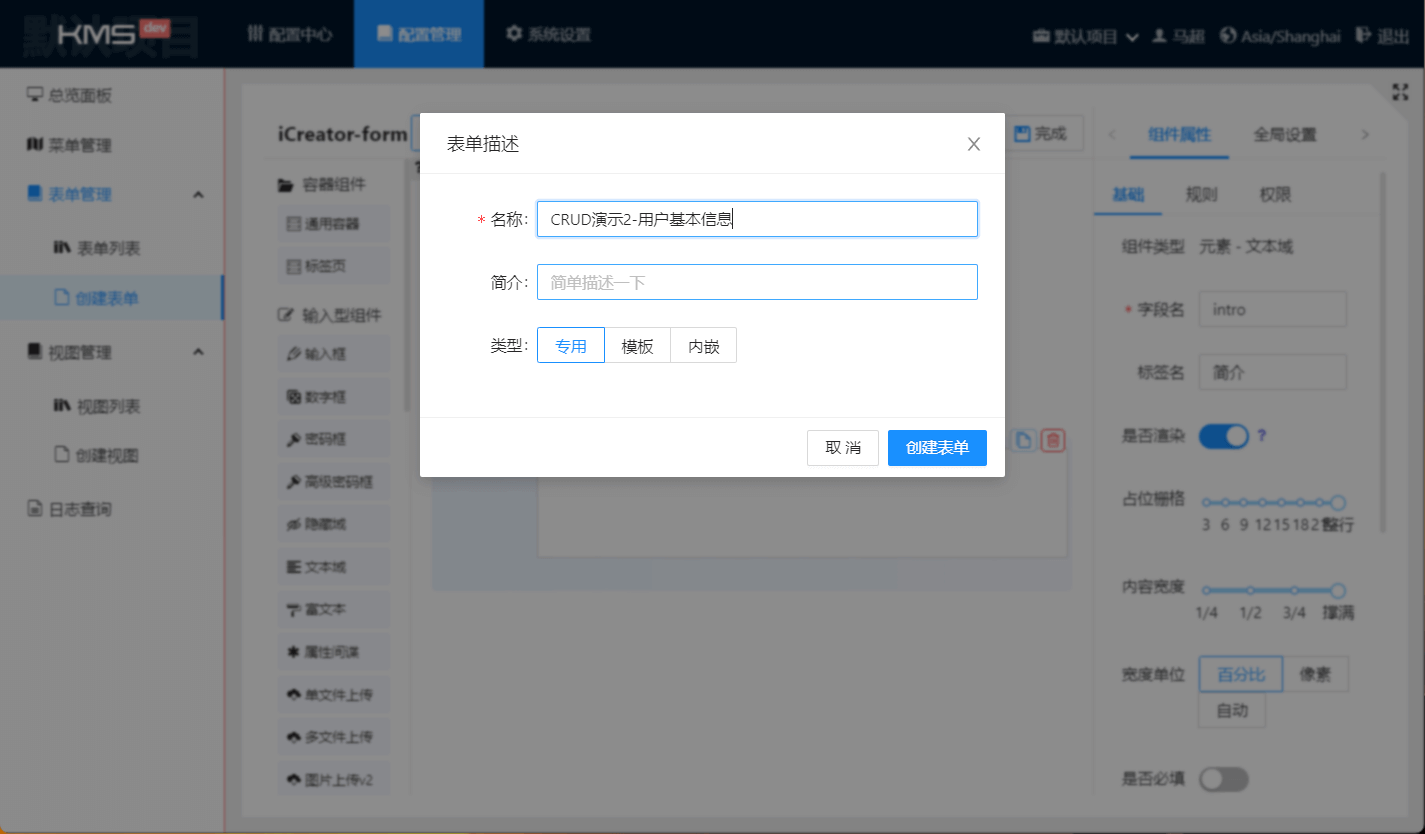The image size is (1425, 834).
Task: Switch to the 全局设置 tab
Action: [1284, 135]
